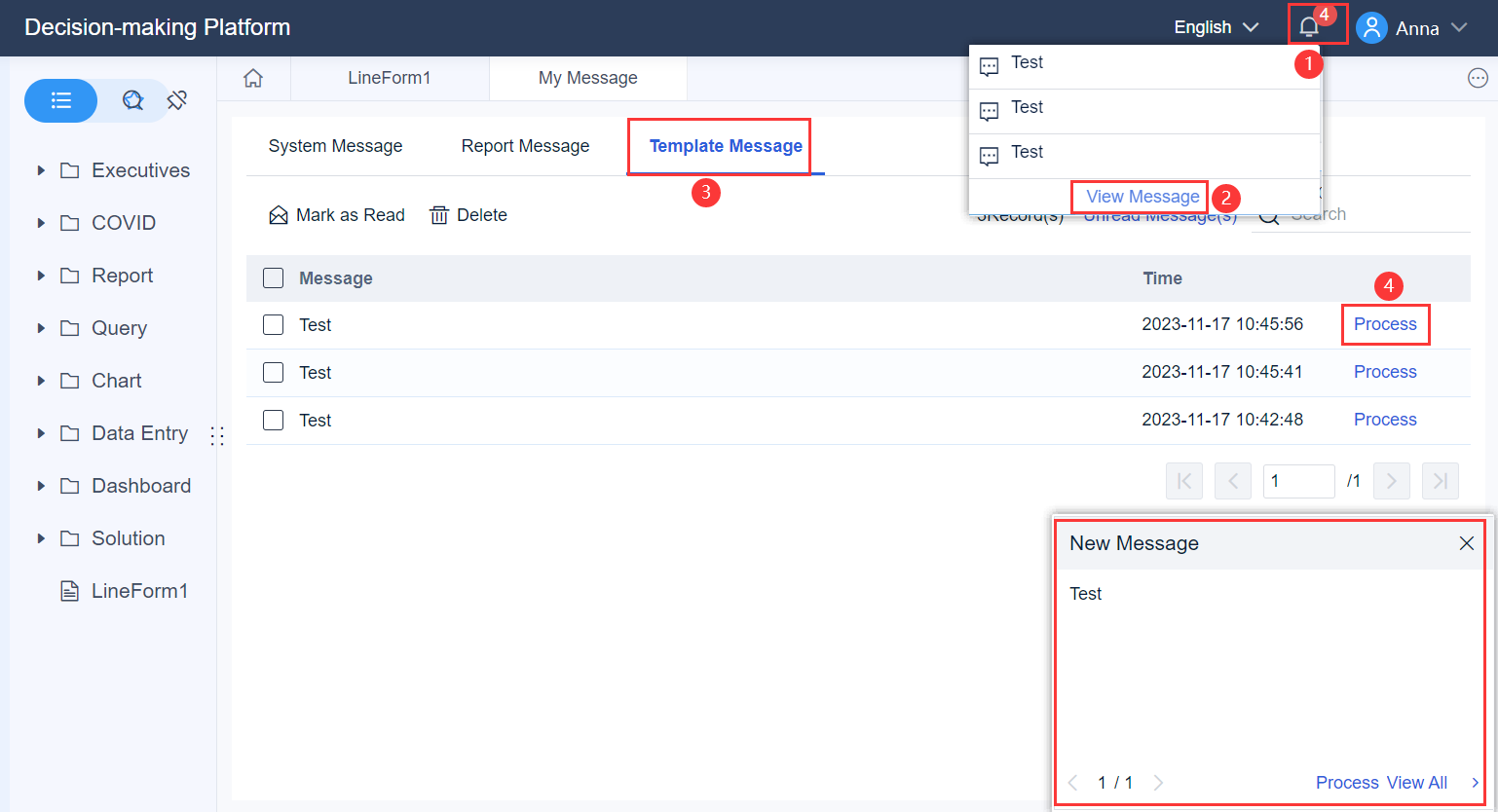Select the Template Message tab
Screen dimensions: 1498x812
[726, 146]
